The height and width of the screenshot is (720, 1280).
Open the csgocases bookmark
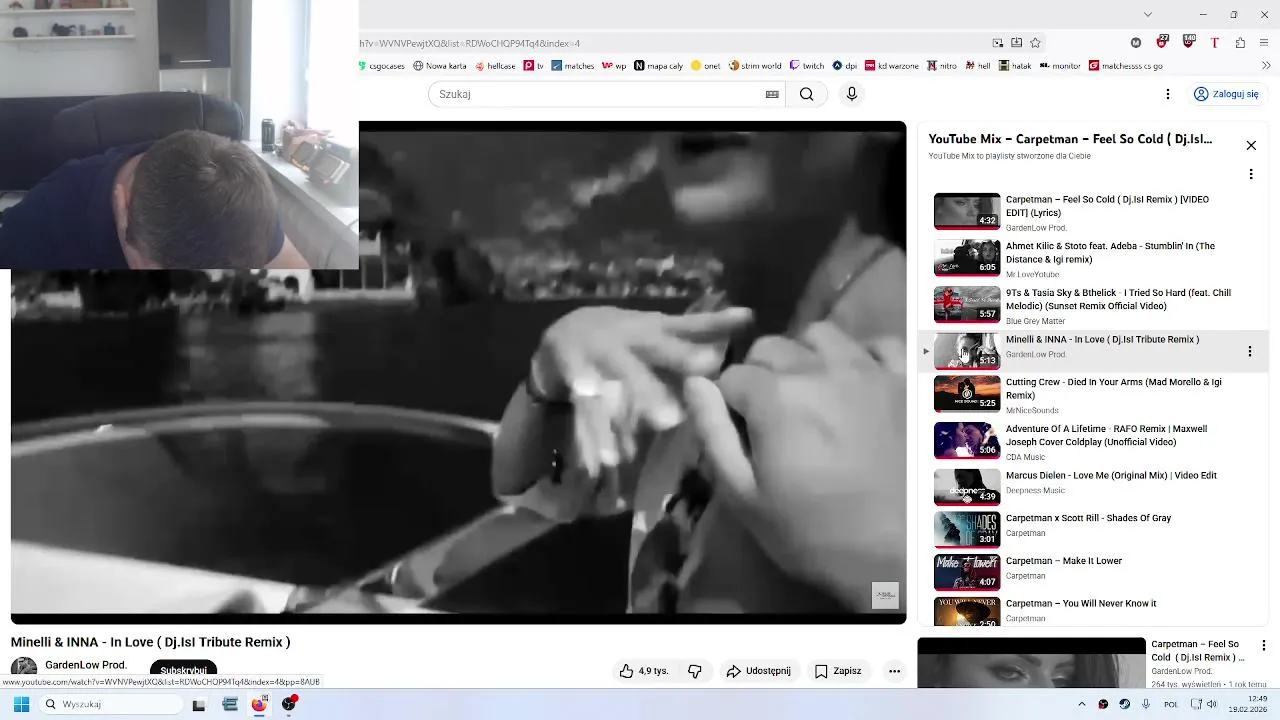click(x=382, y=66)
